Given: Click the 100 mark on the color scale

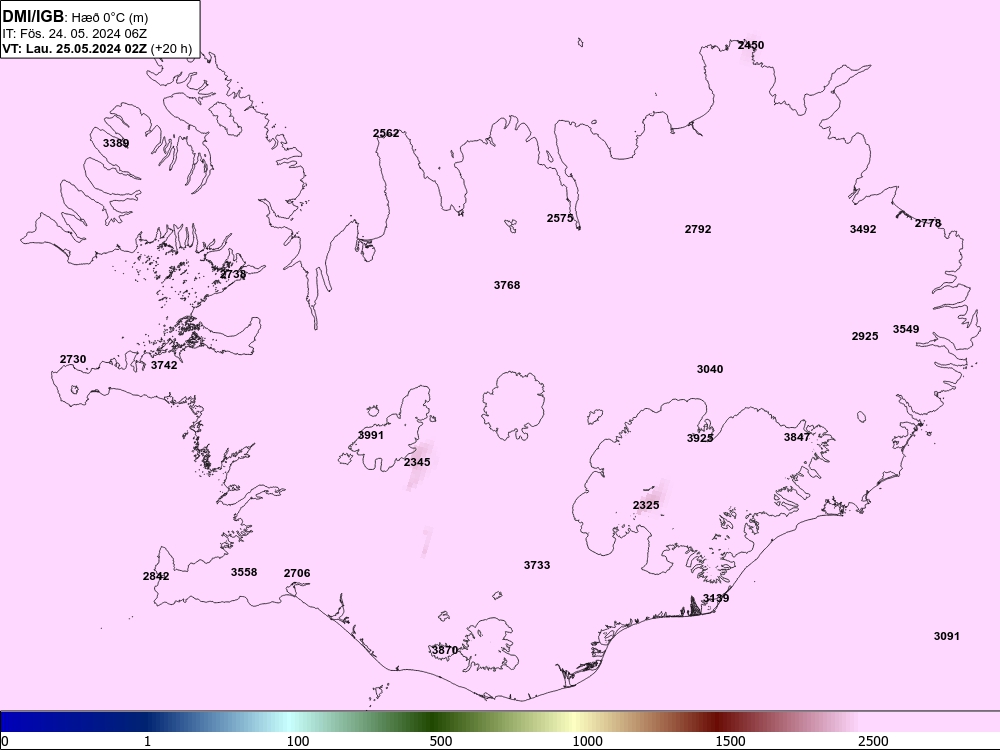Looking at the screenshot, I should coord(298,741).
